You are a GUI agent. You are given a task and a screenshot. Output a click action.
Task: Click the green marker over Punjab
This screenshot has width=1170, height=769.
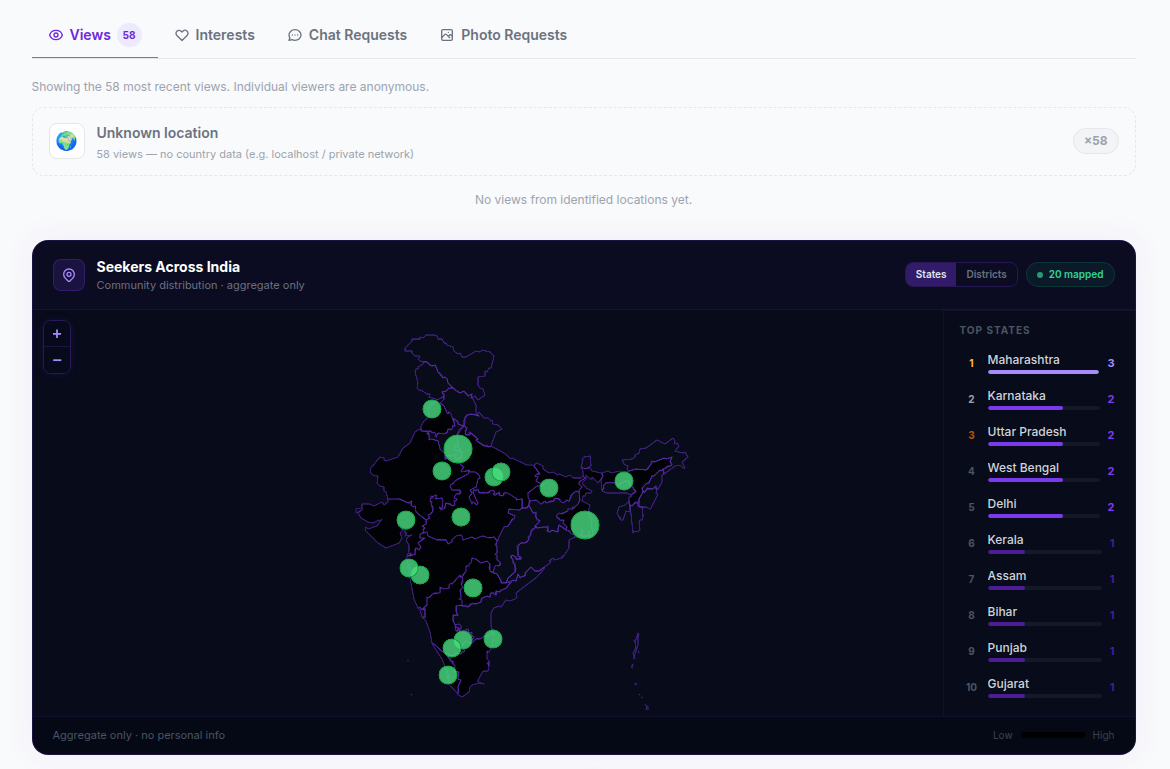(x=432, y=409)
